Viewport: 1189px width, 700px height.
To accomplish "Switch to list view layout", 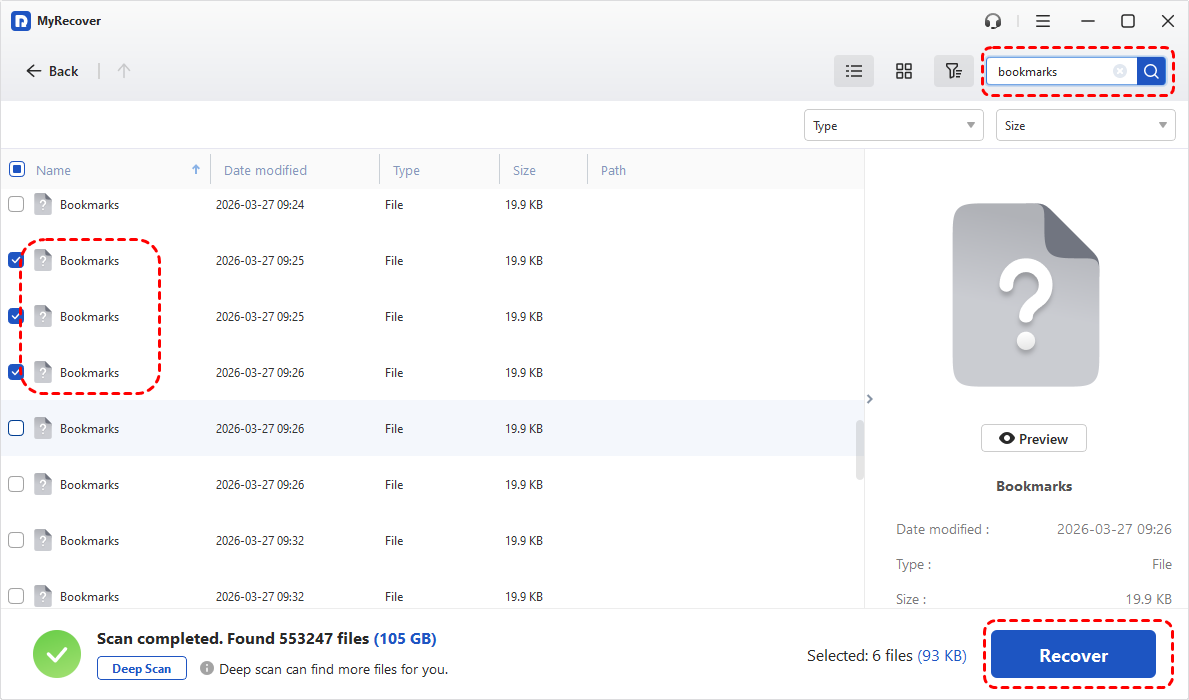I will click(853, 71).
